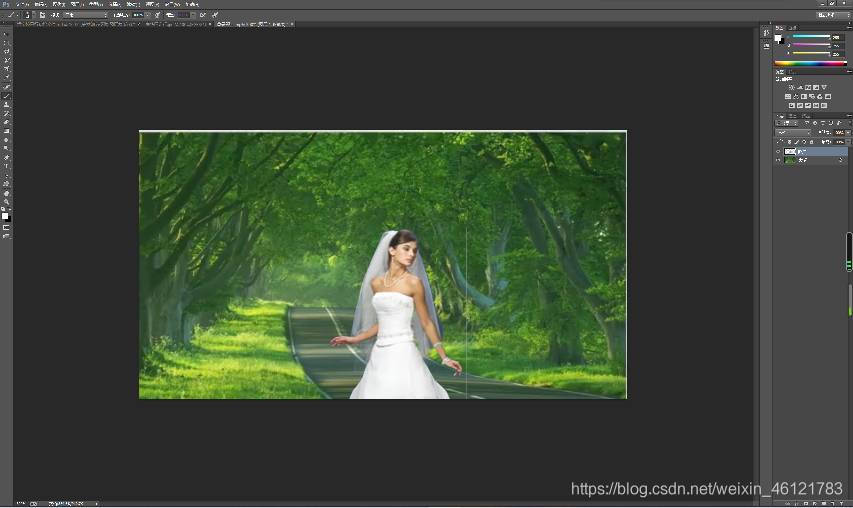Image resolution: width=853 pixels, height=508 pixels.
Task: Open brush Opacity slider dropdown arrow
Action: pos(149,15)
